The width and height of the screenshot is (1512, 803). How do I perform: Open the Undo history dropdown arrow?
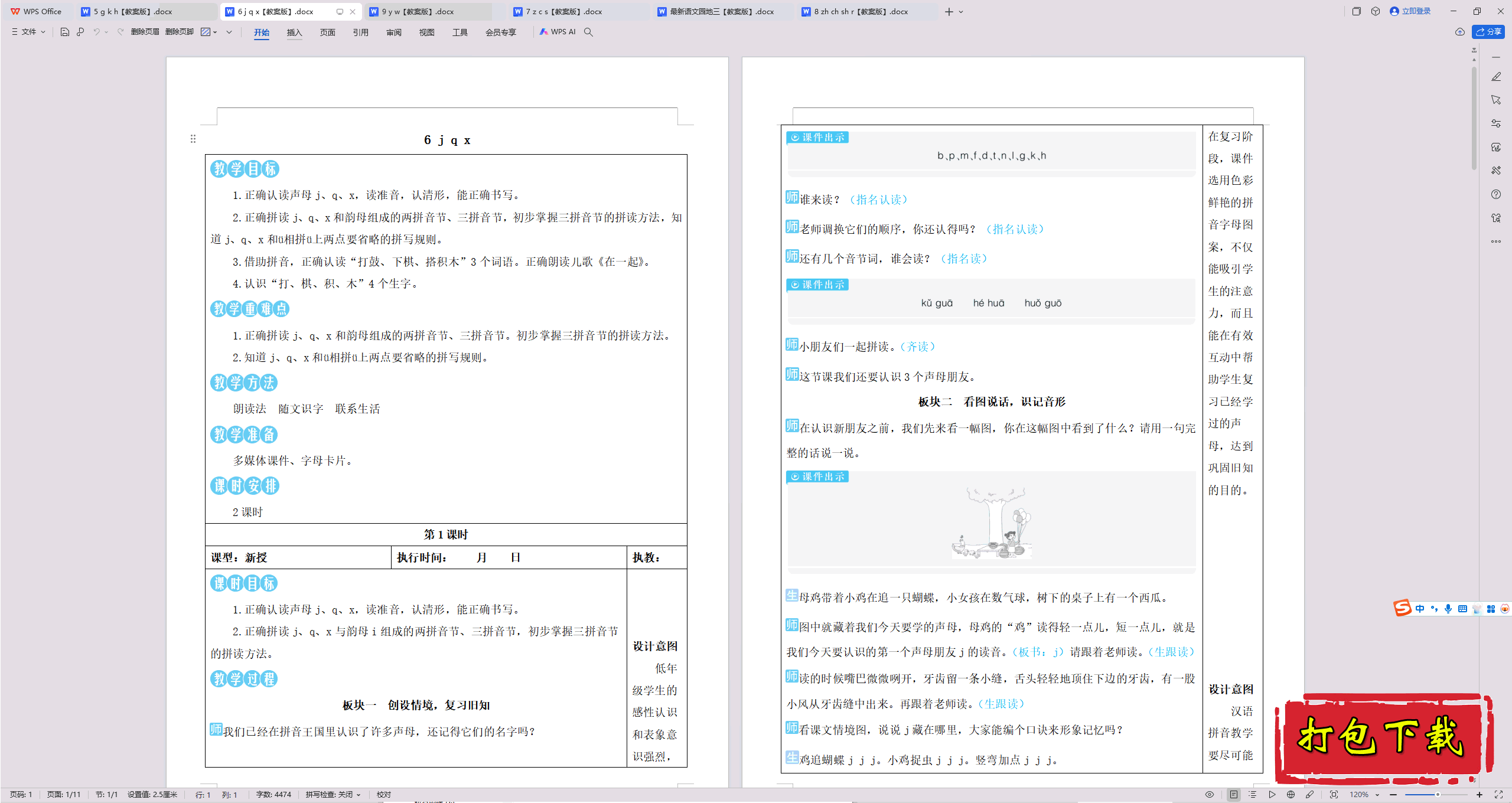pos(106,32)
